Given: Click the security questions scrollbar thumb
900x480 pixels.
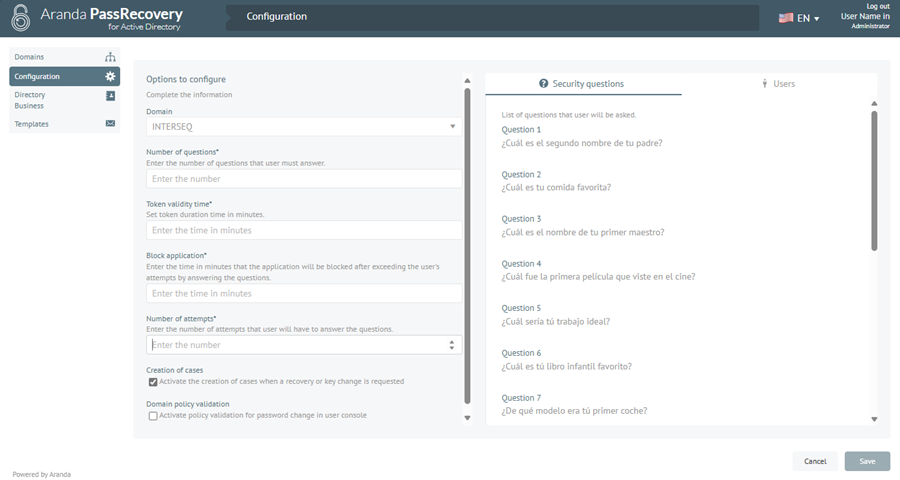Looking at the screenshot, I should [874, 181].
